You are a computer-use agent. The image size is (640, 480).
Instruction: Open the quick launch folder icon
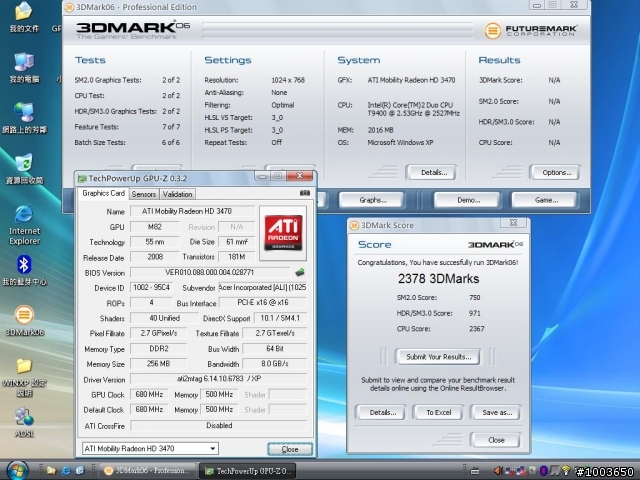point(51,471)
